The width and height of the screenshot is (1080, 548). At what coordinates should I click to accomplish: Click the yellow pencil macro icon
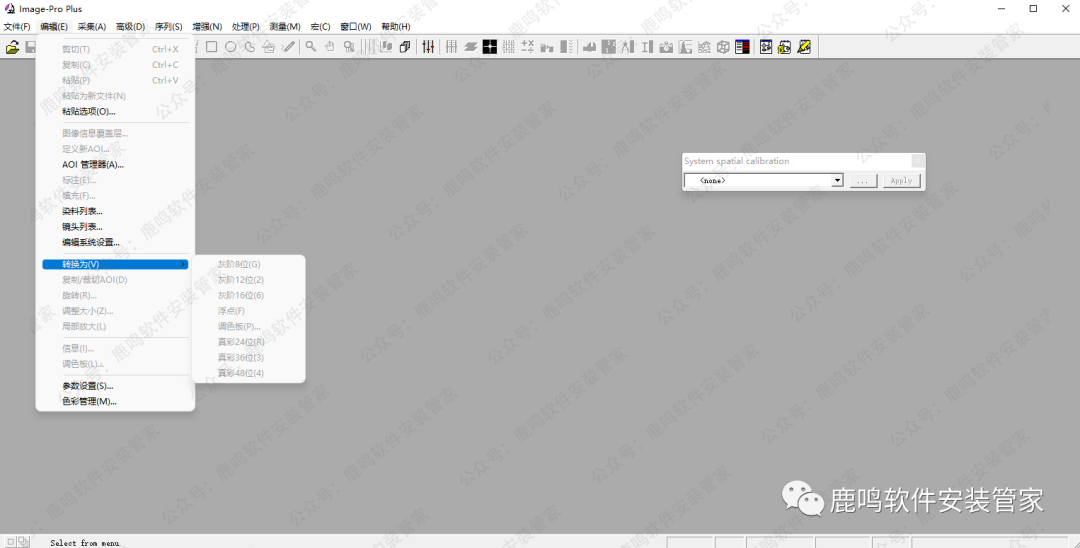(x=804, y=47)
